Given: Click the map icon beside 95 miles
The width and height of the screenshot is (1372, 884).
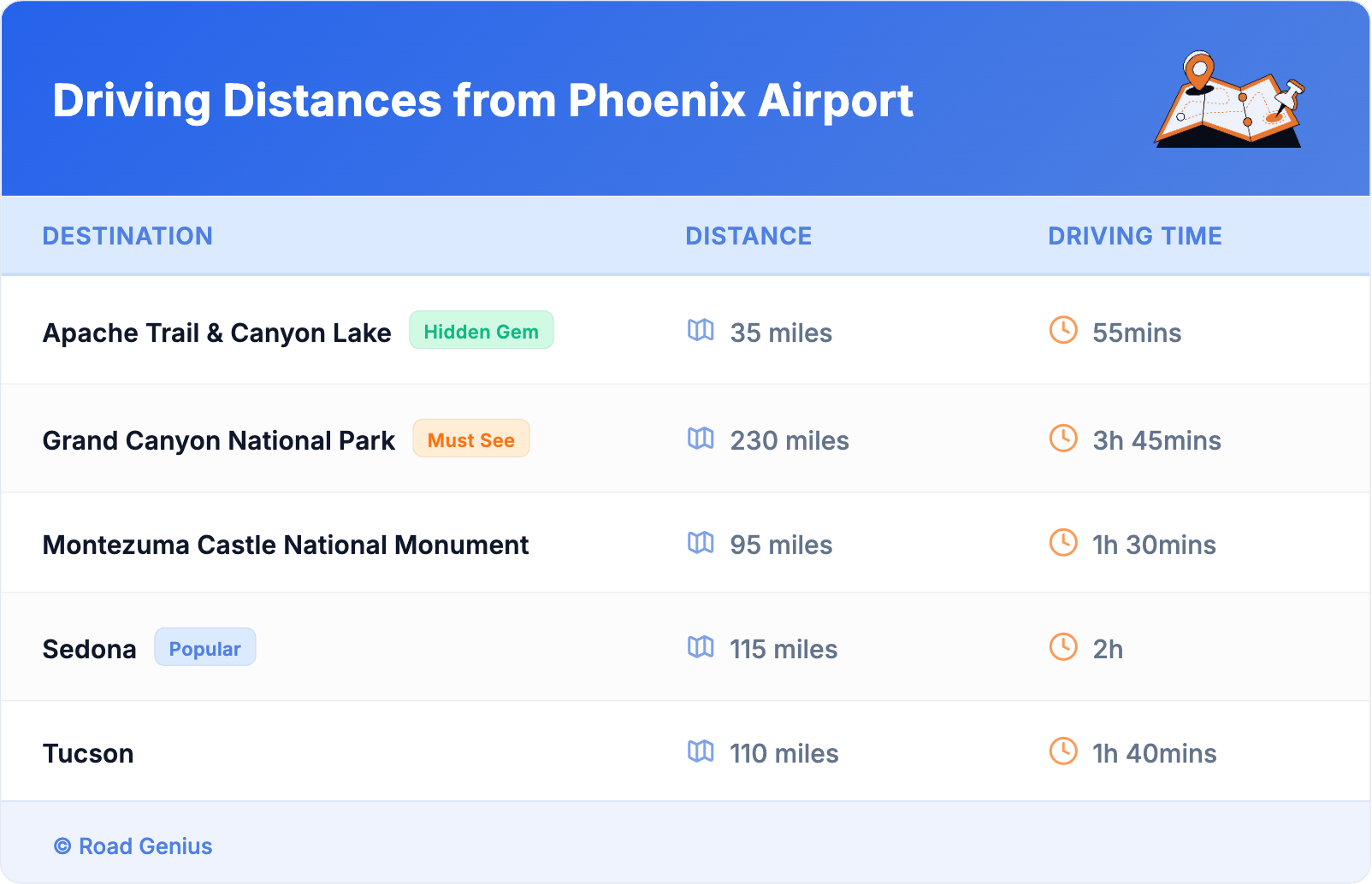Looking at the screenshot, I should point(701,543).
